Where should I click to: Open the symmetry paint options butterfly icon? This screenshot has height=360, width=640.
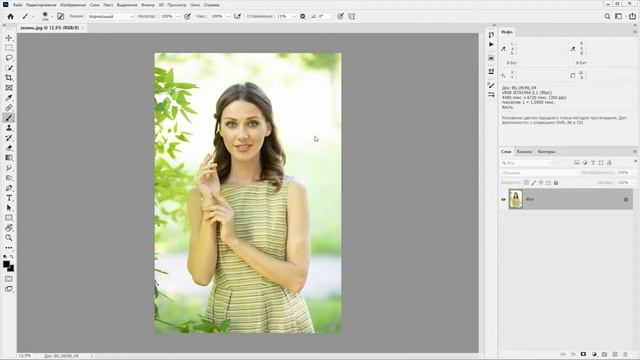[351, 16]
